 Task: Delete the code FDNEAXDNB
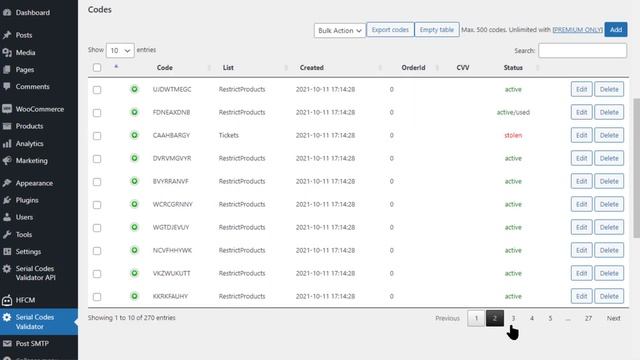609,112
